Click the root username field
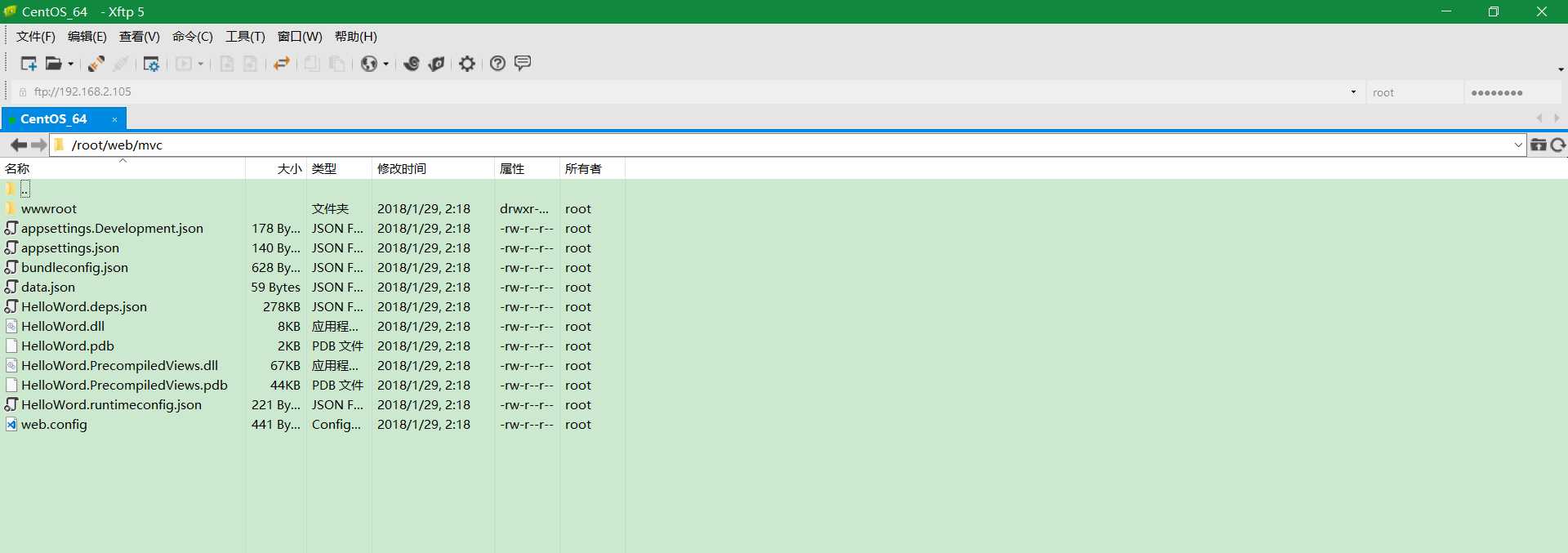The width and height of the screenshot is (1568, 553). (1414, 92)
